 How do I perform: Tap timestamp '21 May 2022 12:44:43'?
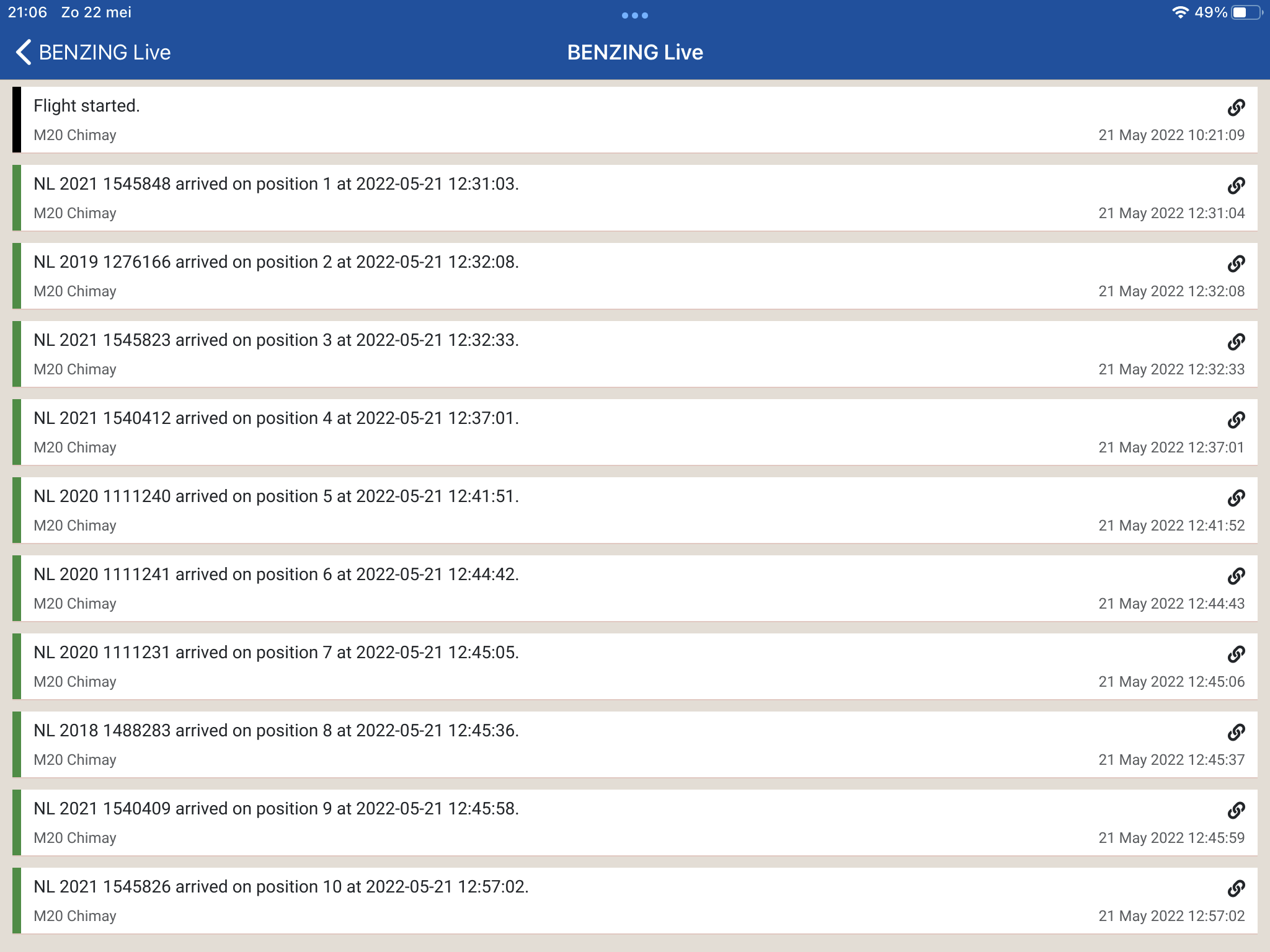(1171, 604)
